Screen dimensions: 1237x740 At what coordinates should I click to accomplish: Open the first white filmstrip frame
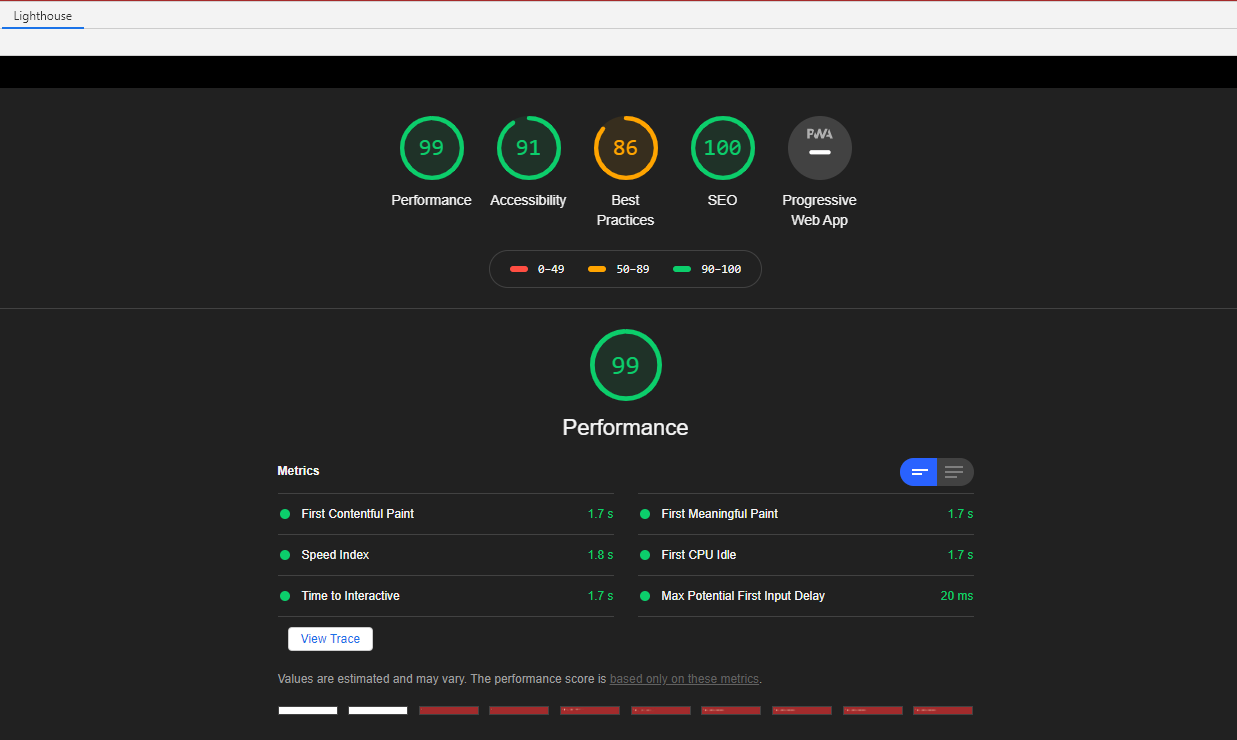coord(308,710)
